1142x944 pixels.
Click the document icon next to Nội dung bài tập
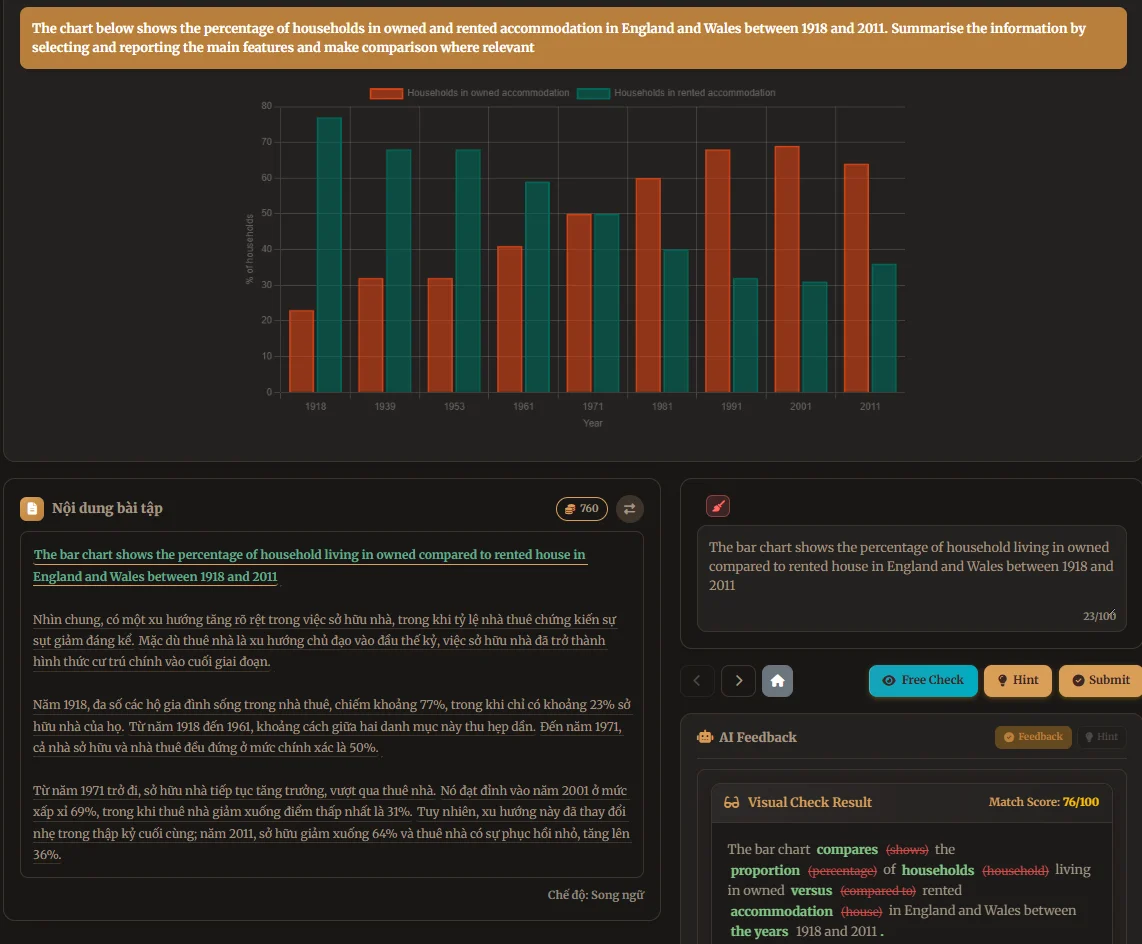pos(31,508)
